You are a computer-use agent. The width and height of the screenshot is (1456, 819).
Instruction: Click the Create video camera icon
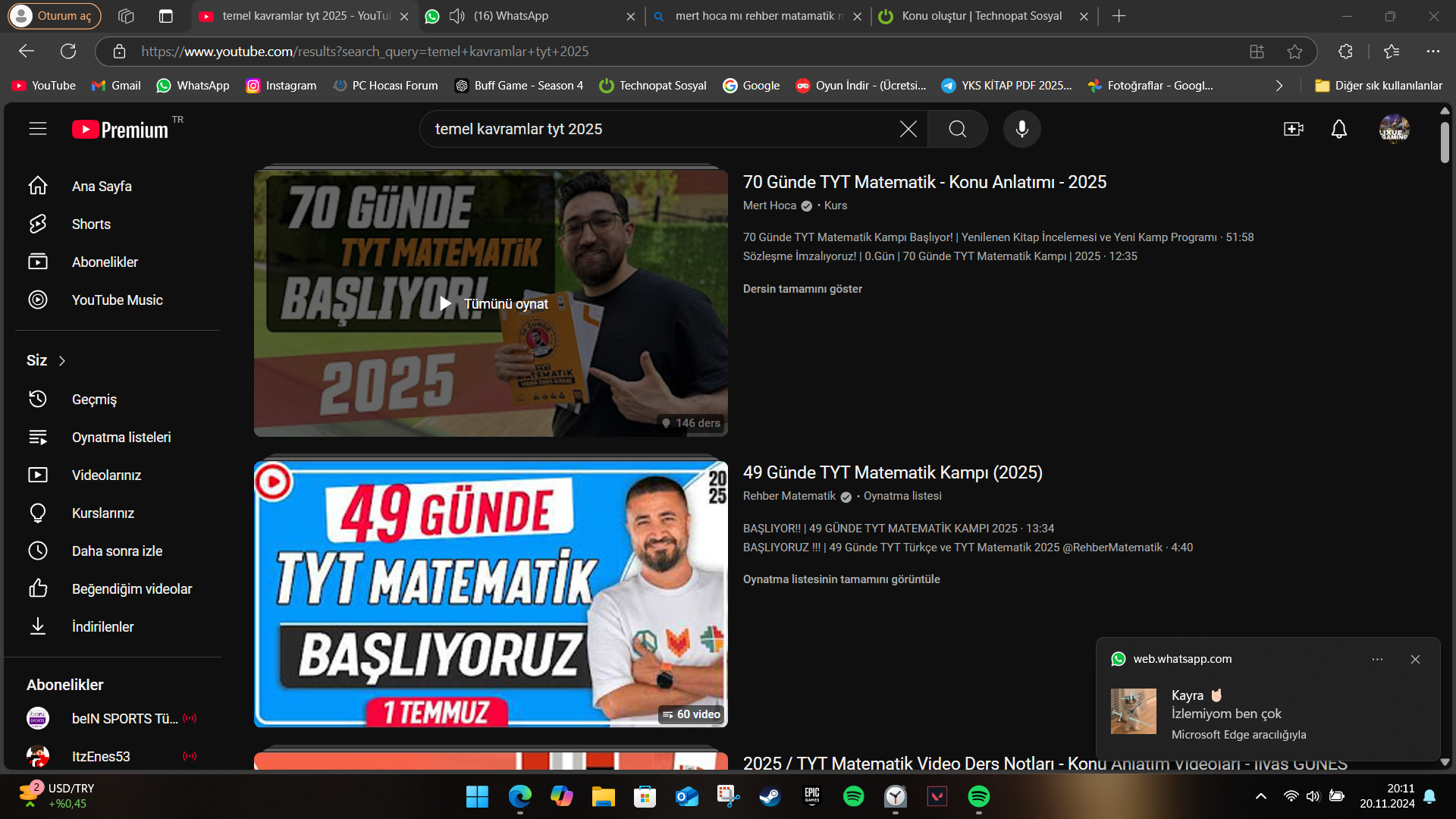1293,129
